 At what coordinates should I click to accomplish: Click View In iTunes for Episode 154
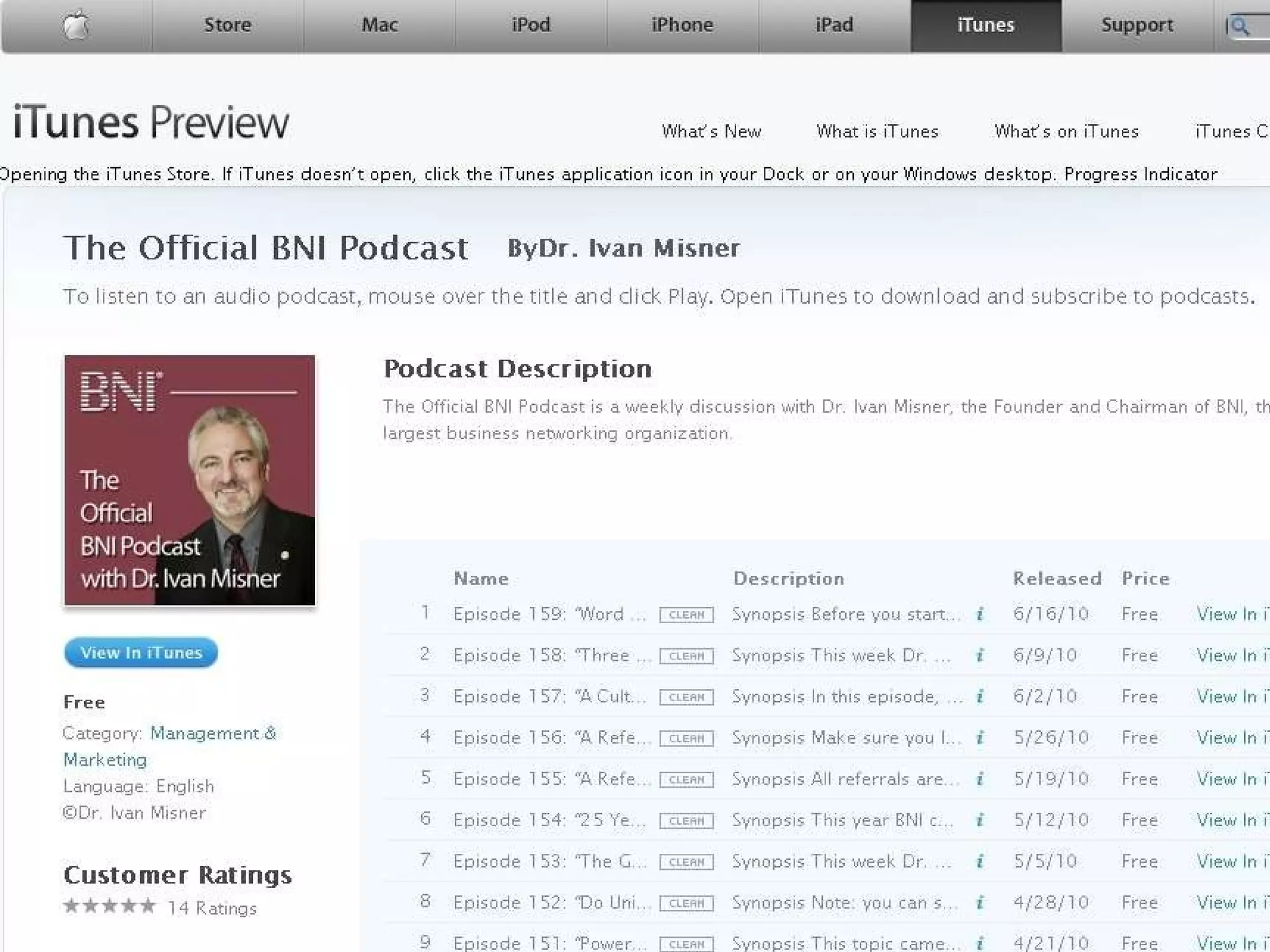(1233, 820)
